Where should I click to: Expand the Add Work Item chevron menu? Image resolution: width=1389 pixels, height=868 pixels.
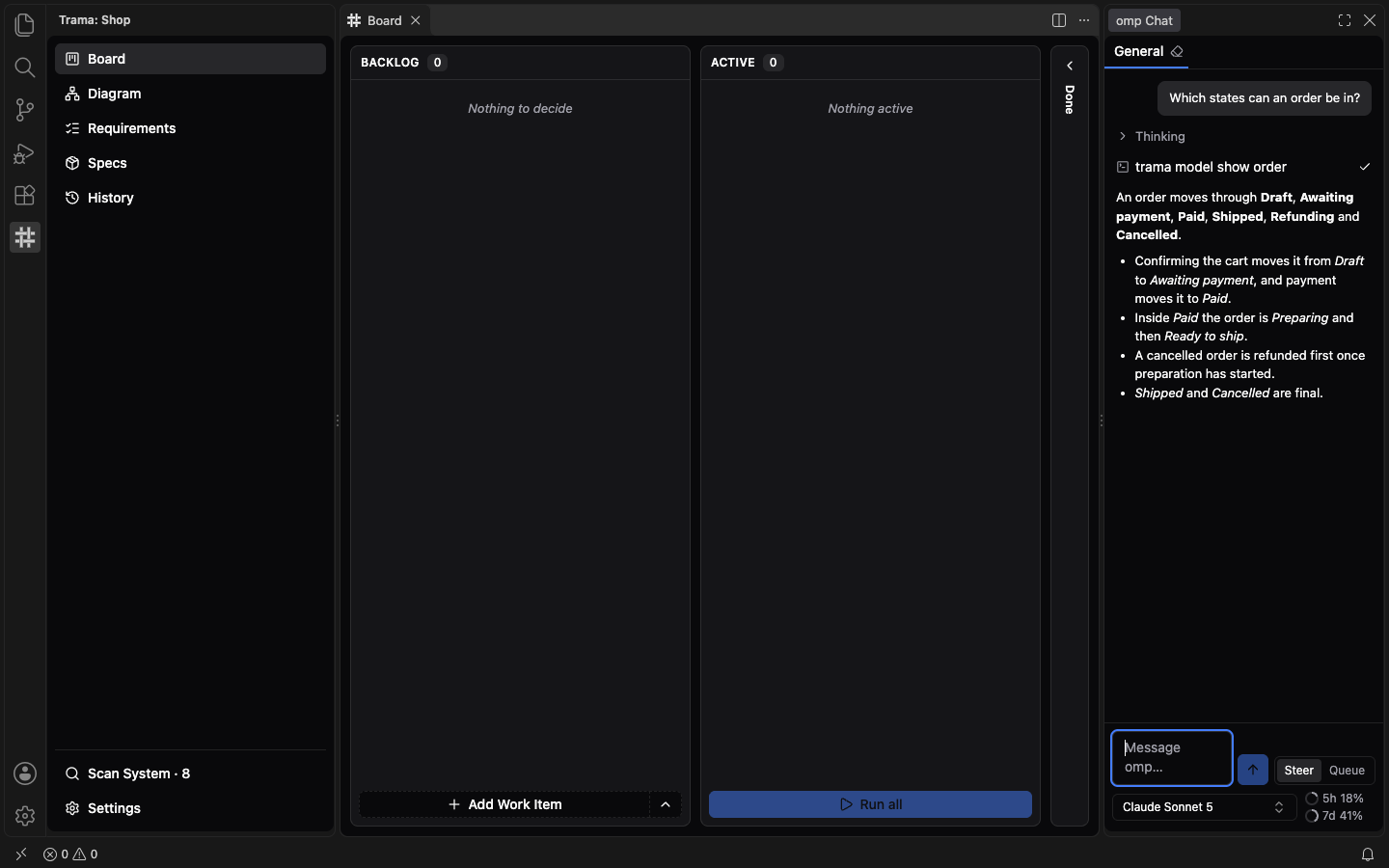[x=666, y=804]
